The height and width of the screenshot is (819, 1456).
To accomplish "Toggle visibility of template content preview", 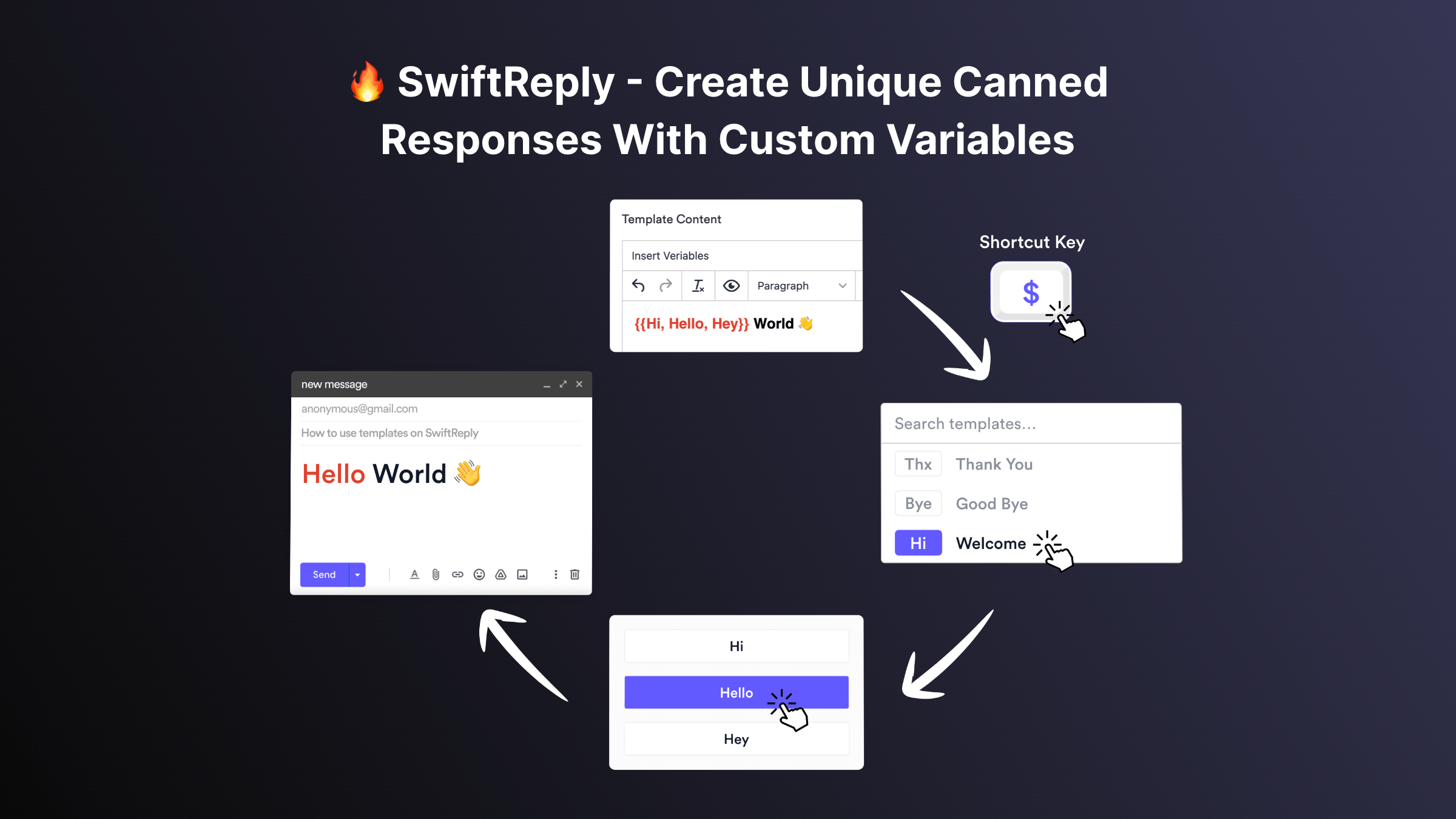I will coord(731,286).
